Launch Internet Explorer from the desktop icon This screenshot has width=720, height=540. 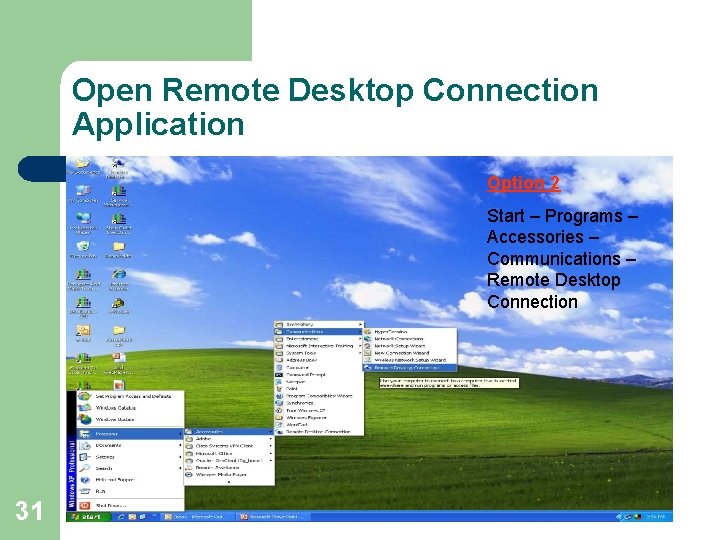pyautogui.click(x=119, y=278)
